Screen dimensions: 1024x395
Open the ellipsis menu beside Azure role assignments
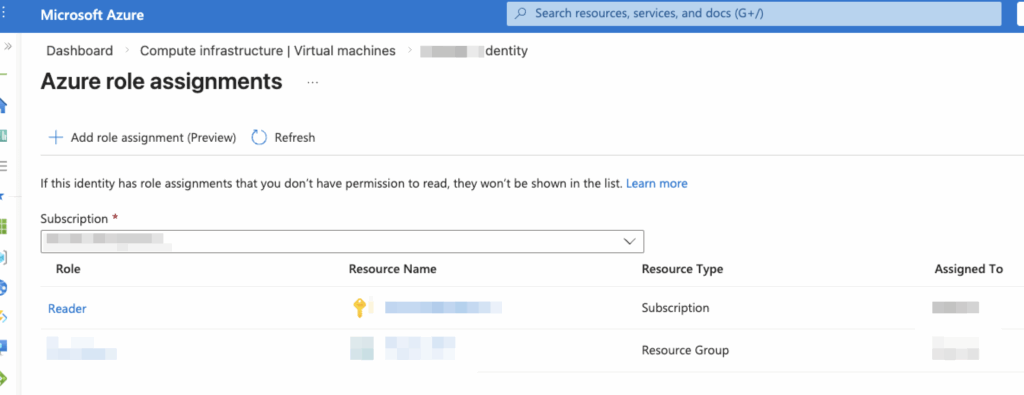click(x=313, y=83)
